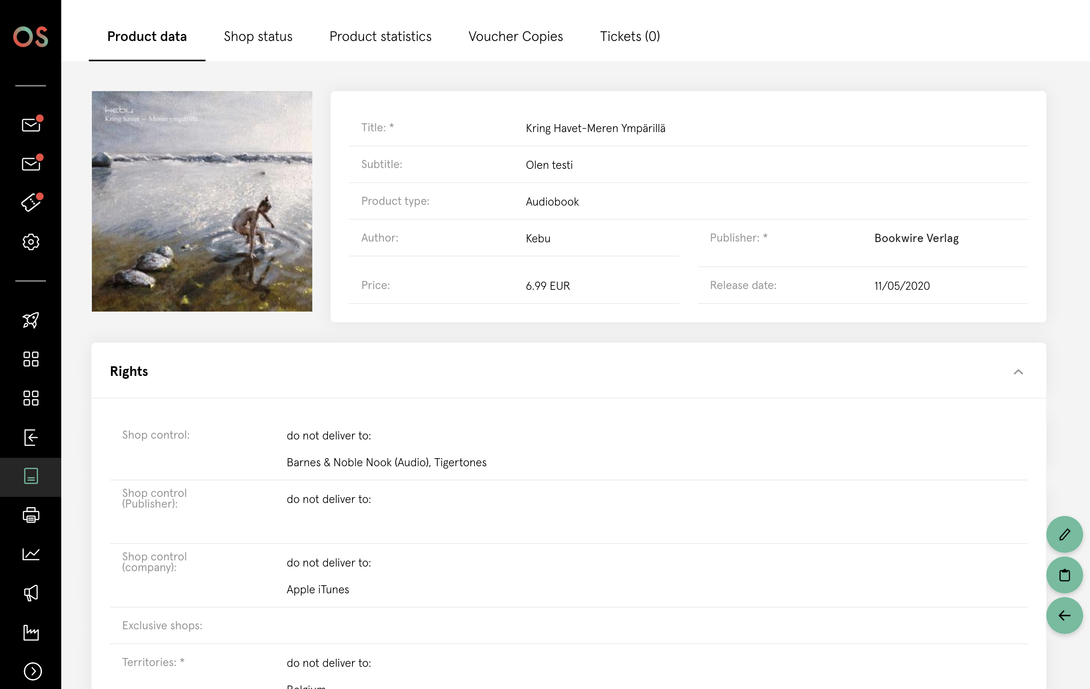Click the OS logo
The height and width of the screenshot is (689, 1090).
click(30, 36)
